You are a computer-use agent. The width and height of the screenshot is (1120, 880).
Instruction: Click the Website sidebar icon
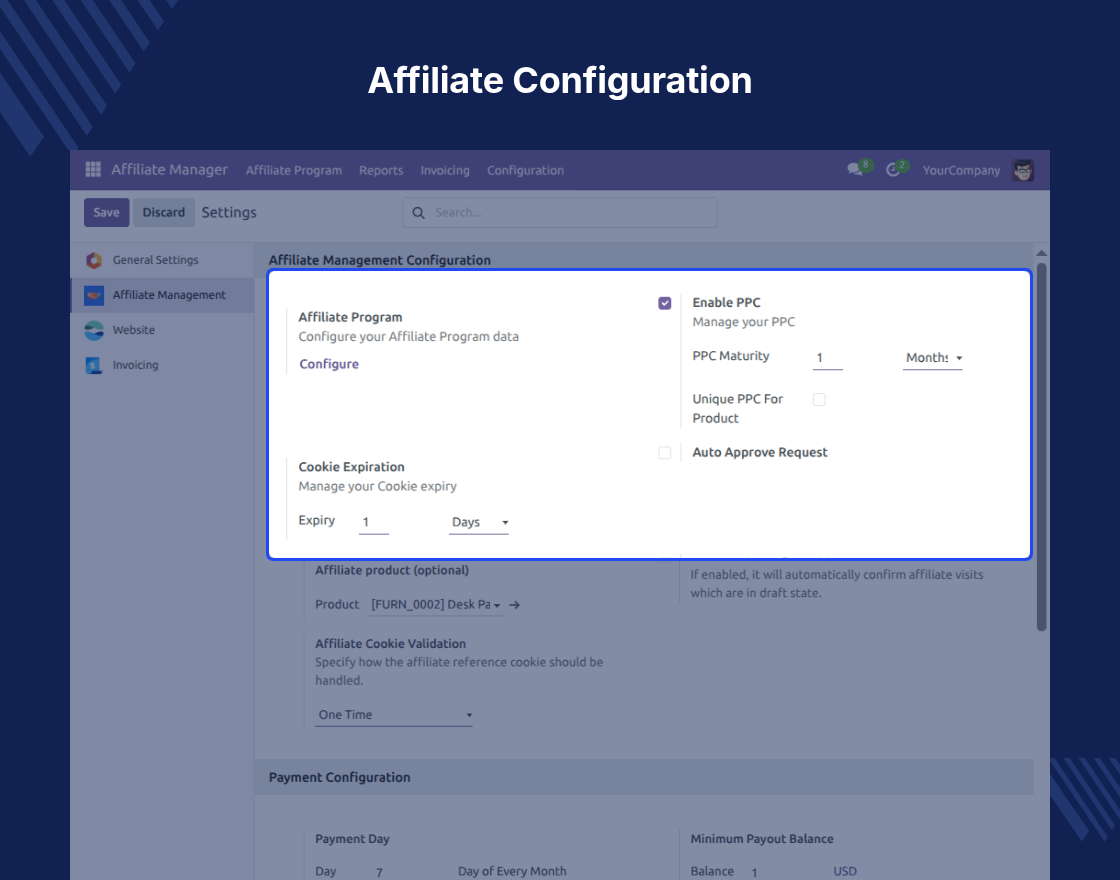pyautogui.click(x=94, y=330)
